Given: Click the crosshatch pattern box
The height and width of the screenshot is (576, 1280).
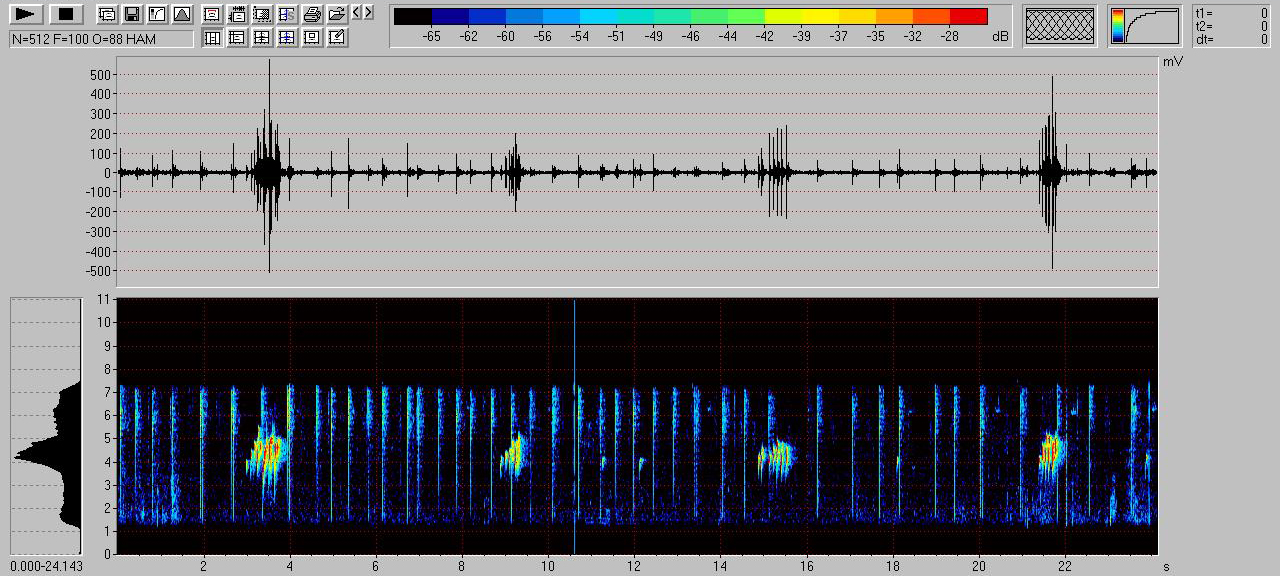Looking at the screenshot, I should [x=1060, y=26].
